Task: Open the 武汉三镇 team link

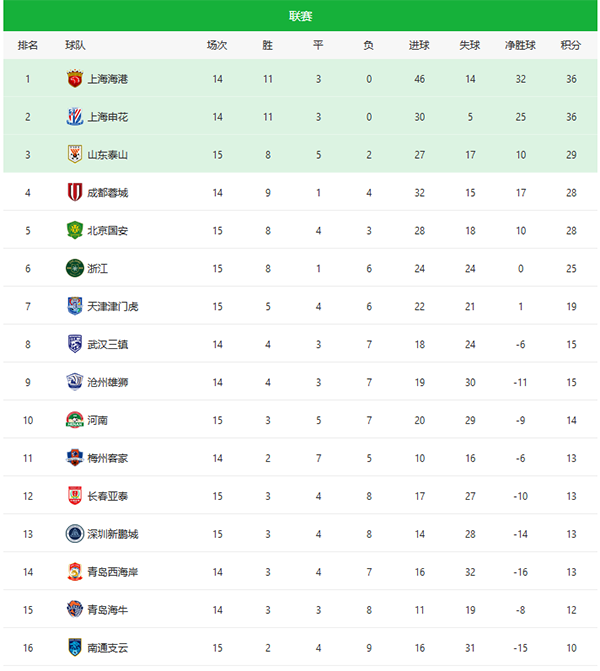Action: click(x=107, y=344)
